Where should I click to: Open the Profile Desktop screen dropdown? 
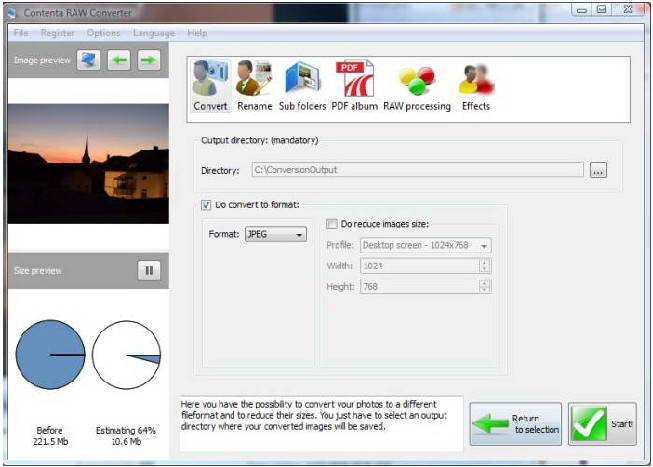click(x=426, y=245)
